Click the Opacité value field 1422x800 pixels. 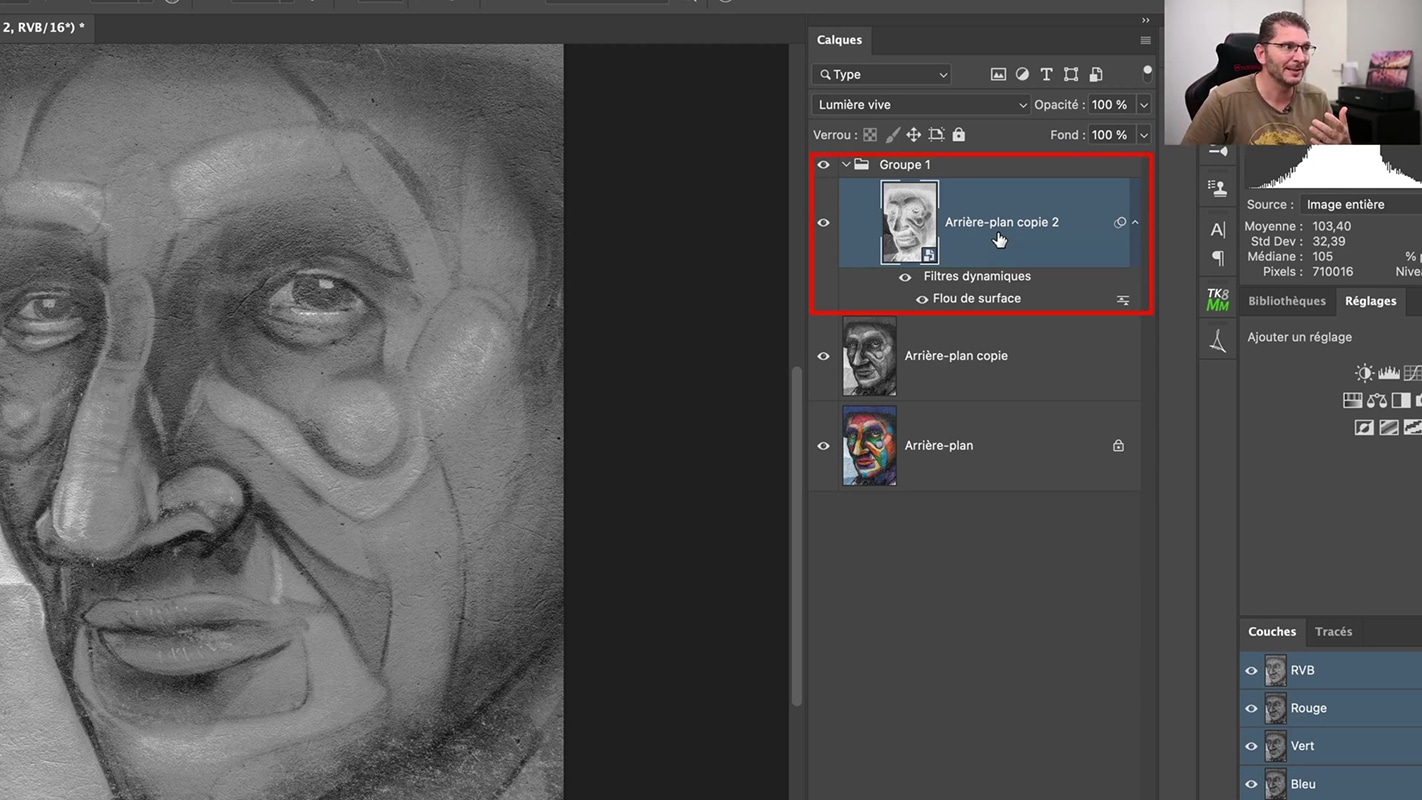tap(1111, 105)
